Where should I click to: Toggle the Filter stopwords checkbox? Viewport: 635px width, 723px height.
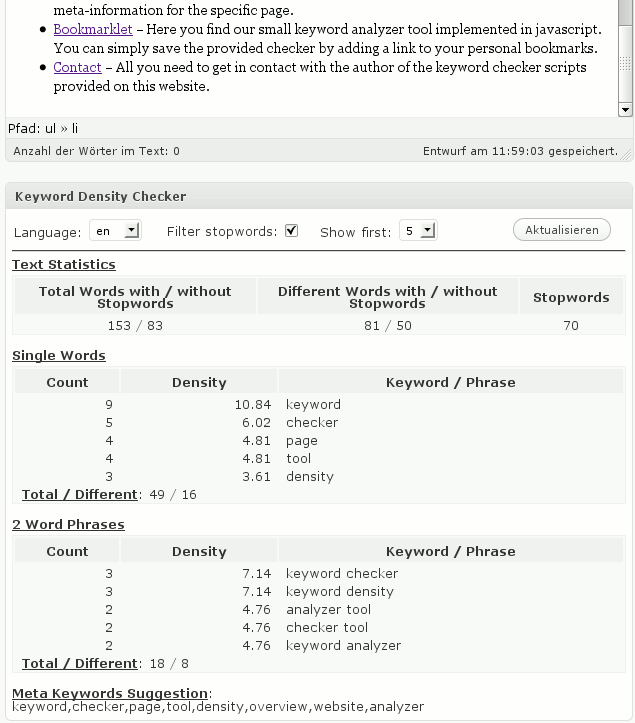point(291,231)
